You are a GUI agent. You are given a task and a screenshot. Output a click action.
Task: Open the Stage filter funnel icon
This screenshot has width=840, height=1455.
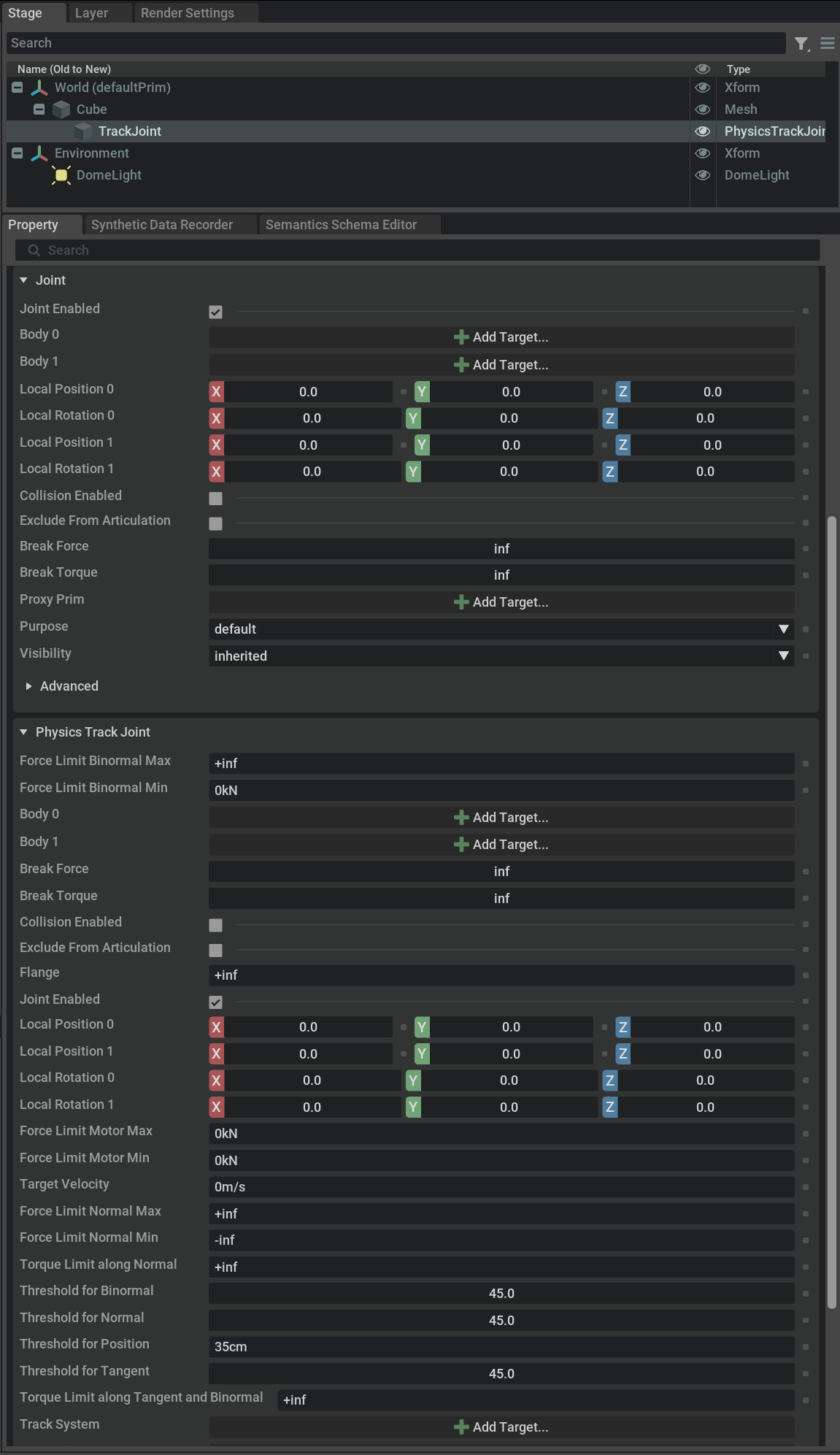tap(802, 44)
